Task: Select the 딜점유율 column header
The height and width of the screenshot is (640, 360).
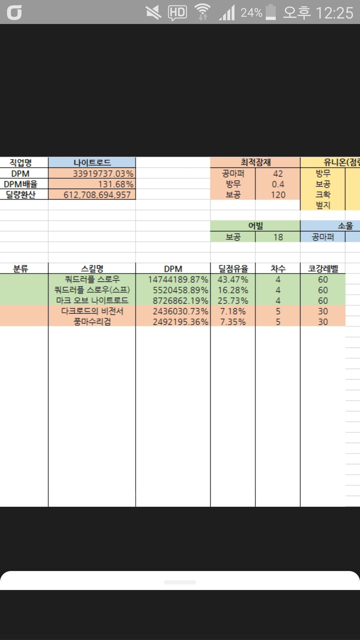Action: tap(233, 269)
